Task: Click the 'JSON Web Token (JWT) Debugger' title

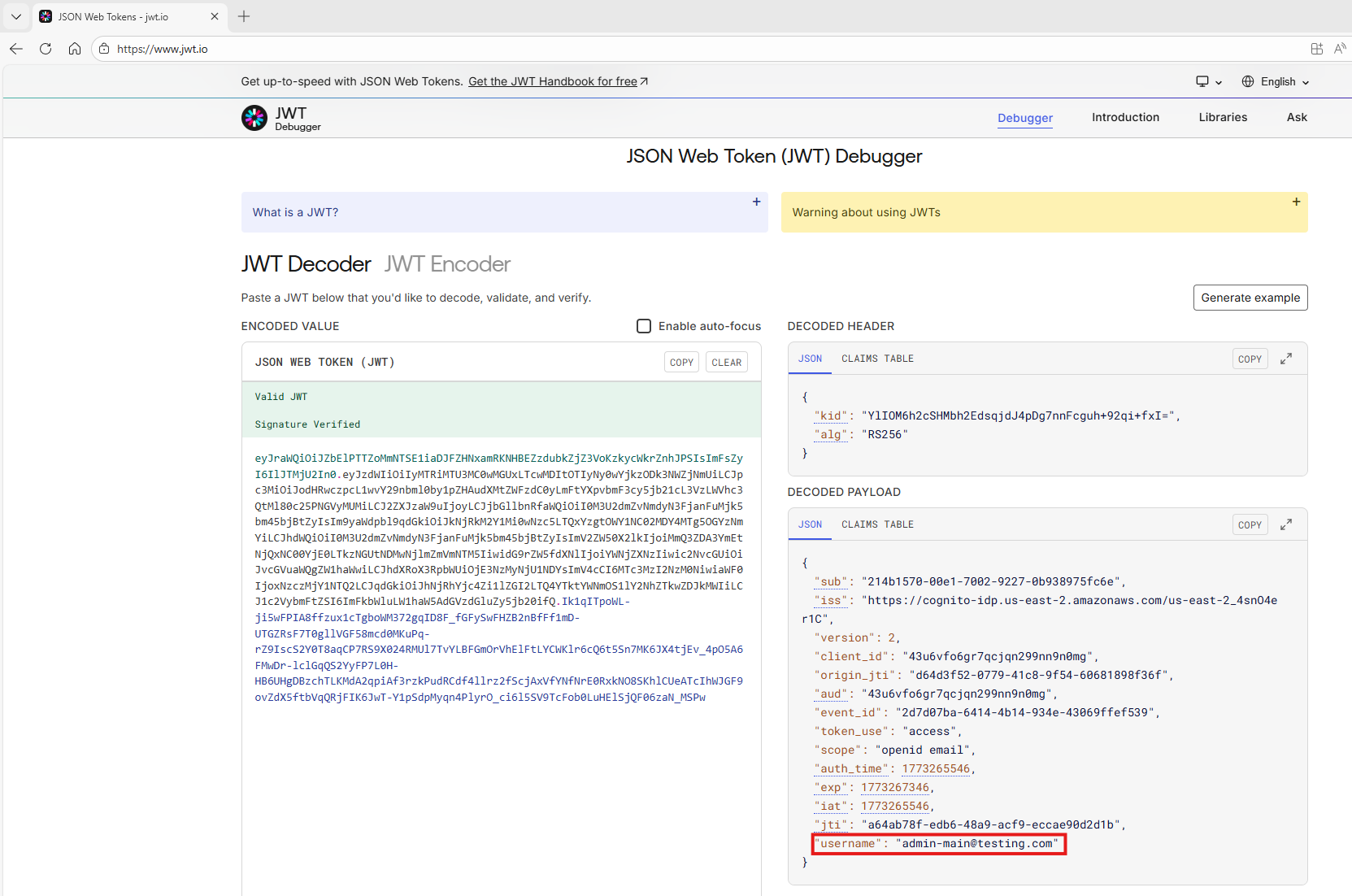Action: (774, 156)
